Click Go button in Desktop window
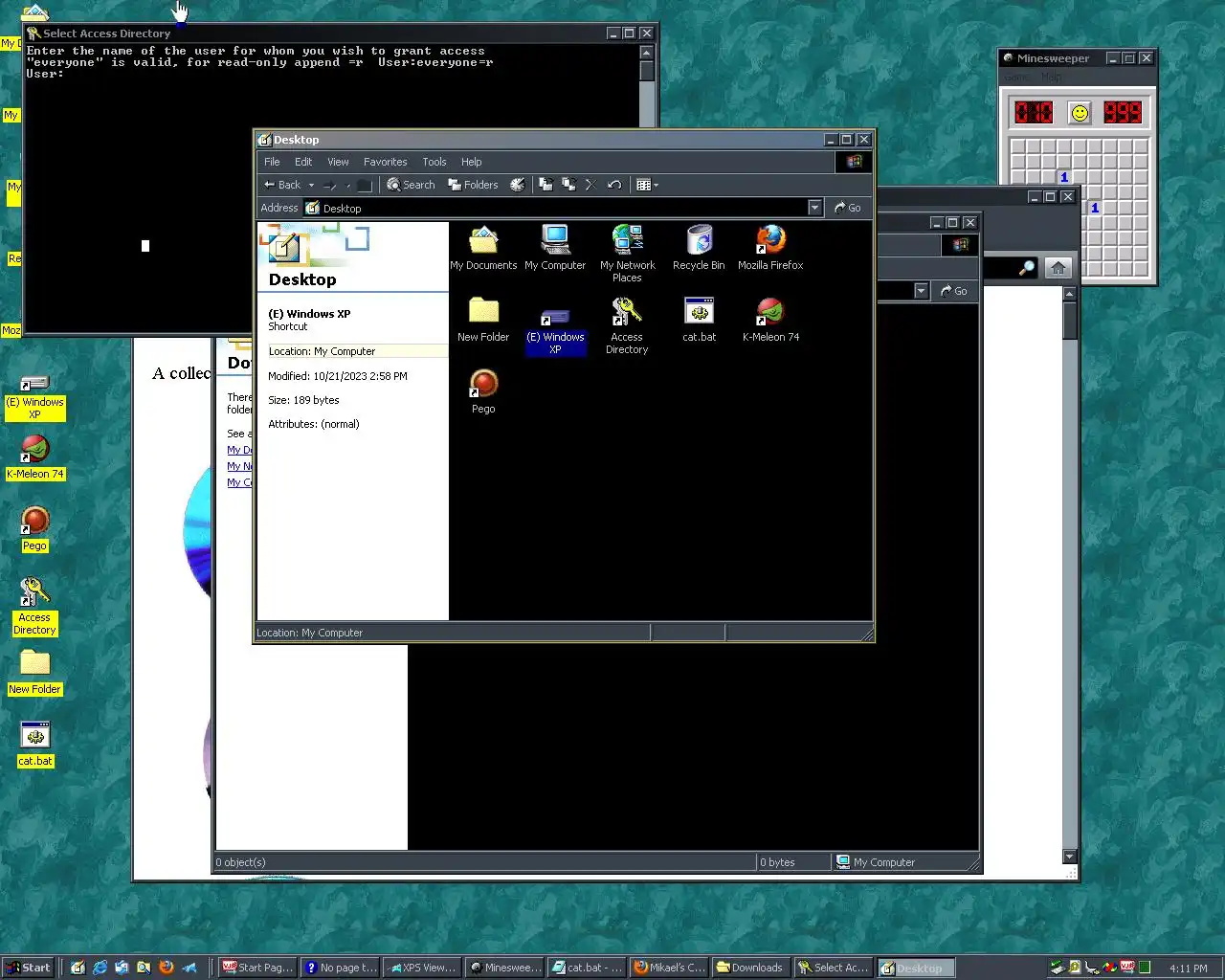Screen dimensions: 1225x980 point(848,208)
